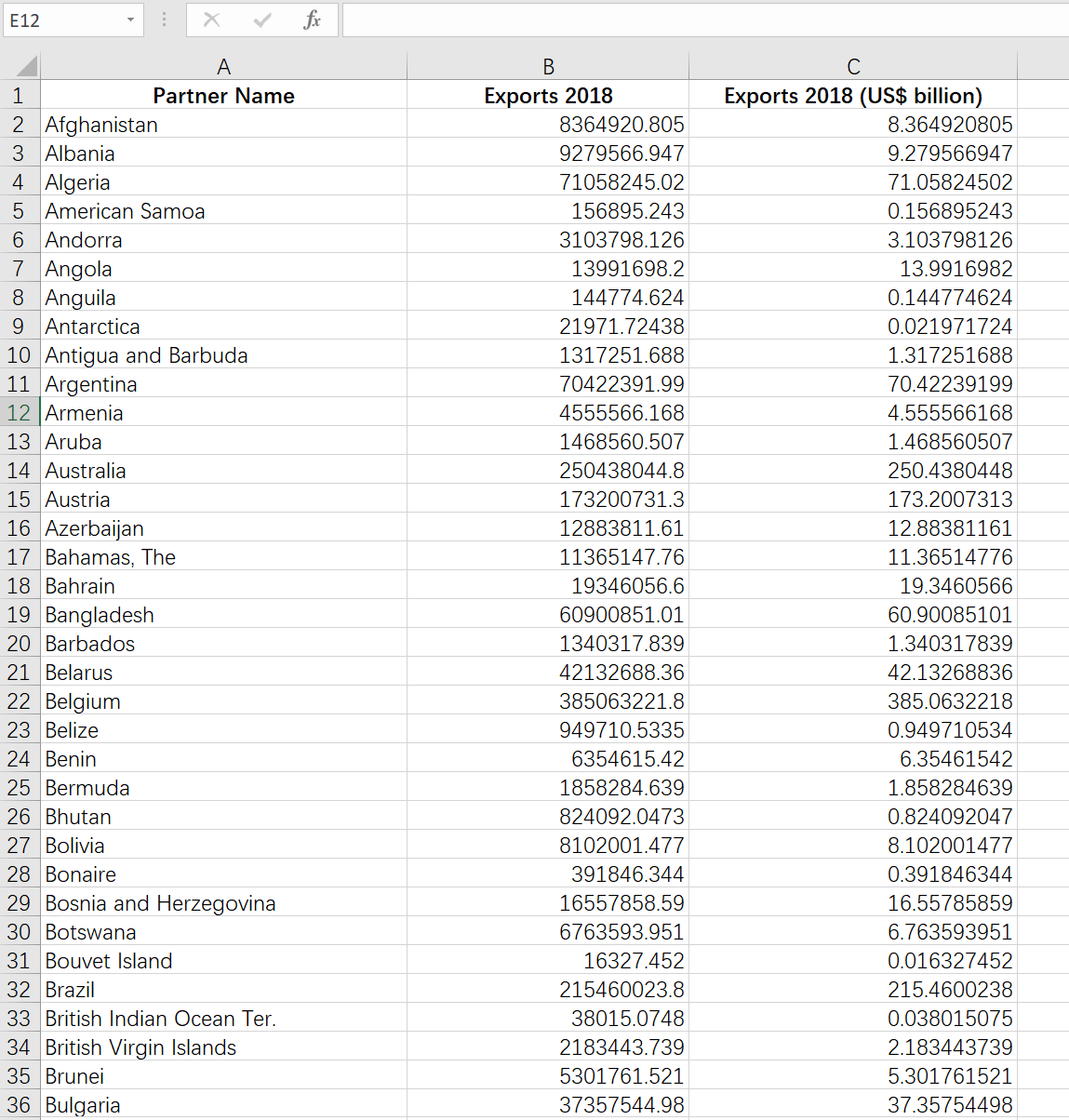Viewport: 1069px width, 1120px height.
Task: Select the Brunei cell
Action: click(223, 1075)
